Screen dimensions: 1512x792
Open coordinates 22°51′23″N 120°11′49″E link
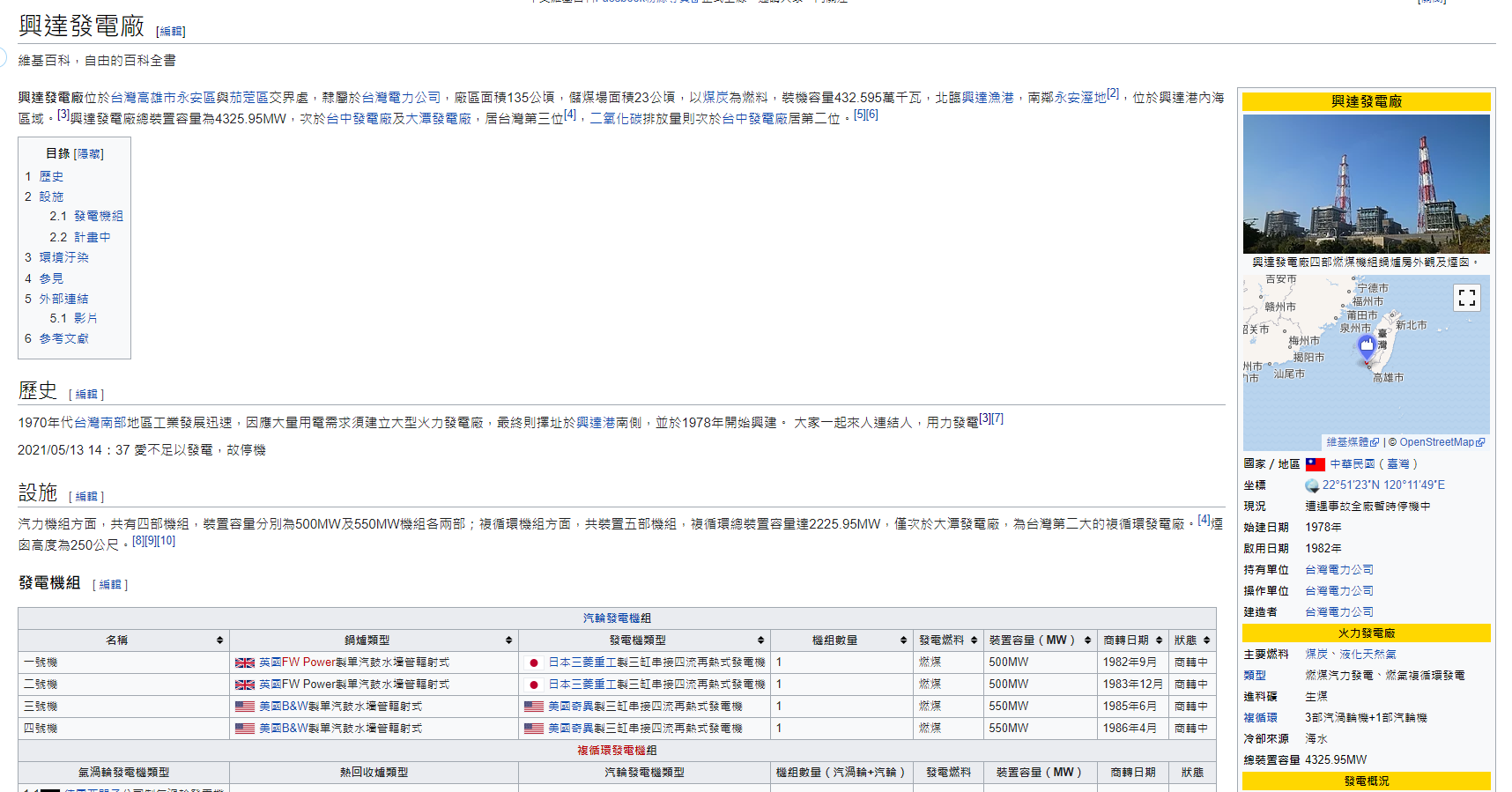click(x=1383, y=485)
